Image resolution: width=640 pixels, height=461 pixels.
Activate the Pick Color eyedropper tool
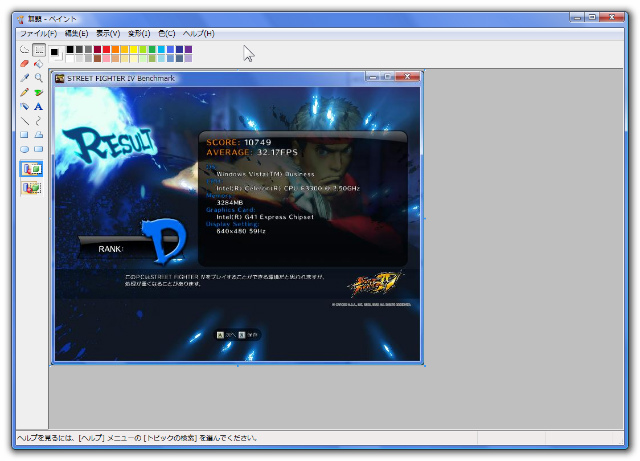pyautogui.click(x=24, y=78)
